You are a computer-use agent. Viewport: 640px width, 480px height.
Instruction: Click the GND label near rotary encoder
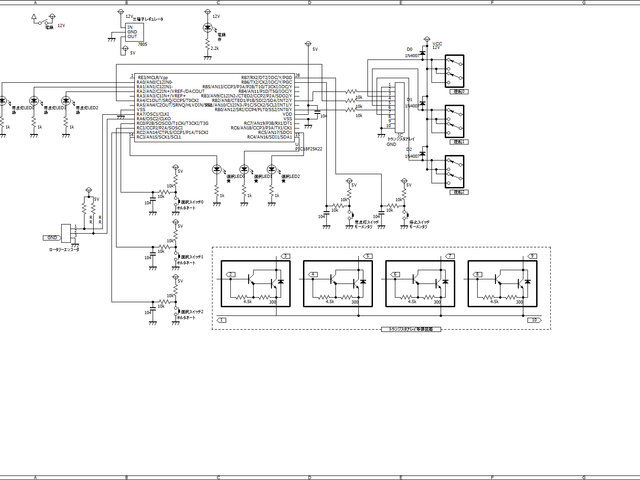pyautogui.click(x=51, y=237)
